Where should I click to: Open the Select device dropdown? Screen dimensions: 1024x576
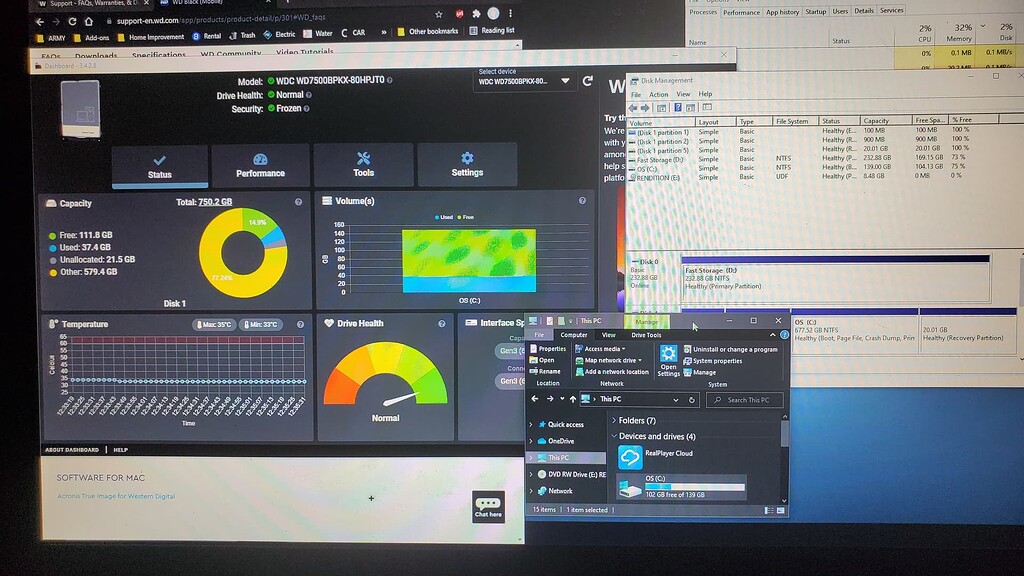[566, 81]
